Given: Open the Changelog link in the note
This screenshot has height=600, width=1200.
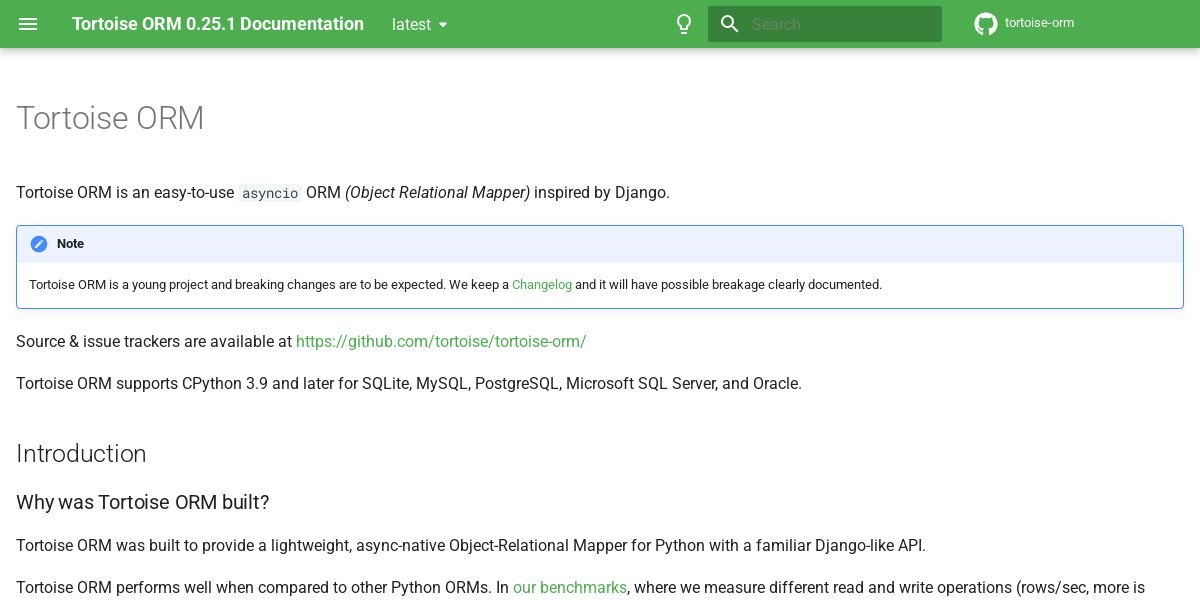Looking at the screenshot, I should (x=542, y=285).
